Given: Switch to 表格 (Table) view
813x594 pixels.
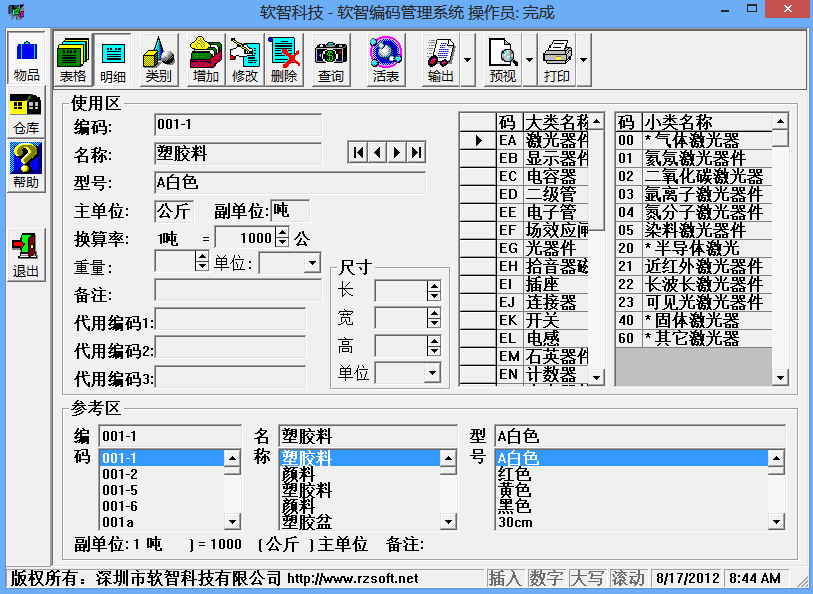Looking at the screenshot, I should 73,60.
